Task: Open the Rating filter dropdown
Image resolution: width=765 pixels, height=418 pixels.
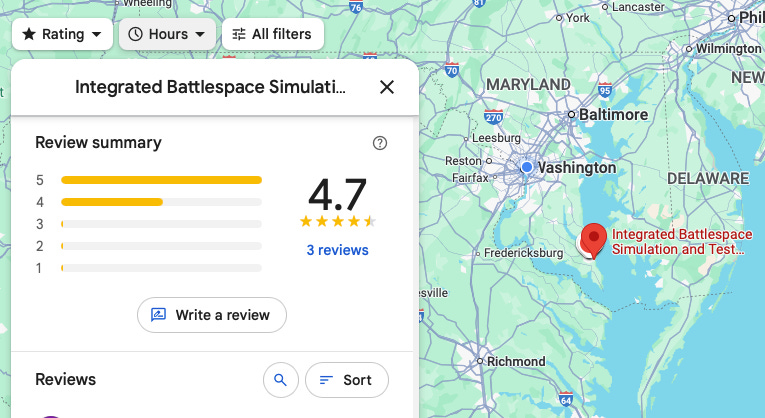Action: (x=62, y=34)
